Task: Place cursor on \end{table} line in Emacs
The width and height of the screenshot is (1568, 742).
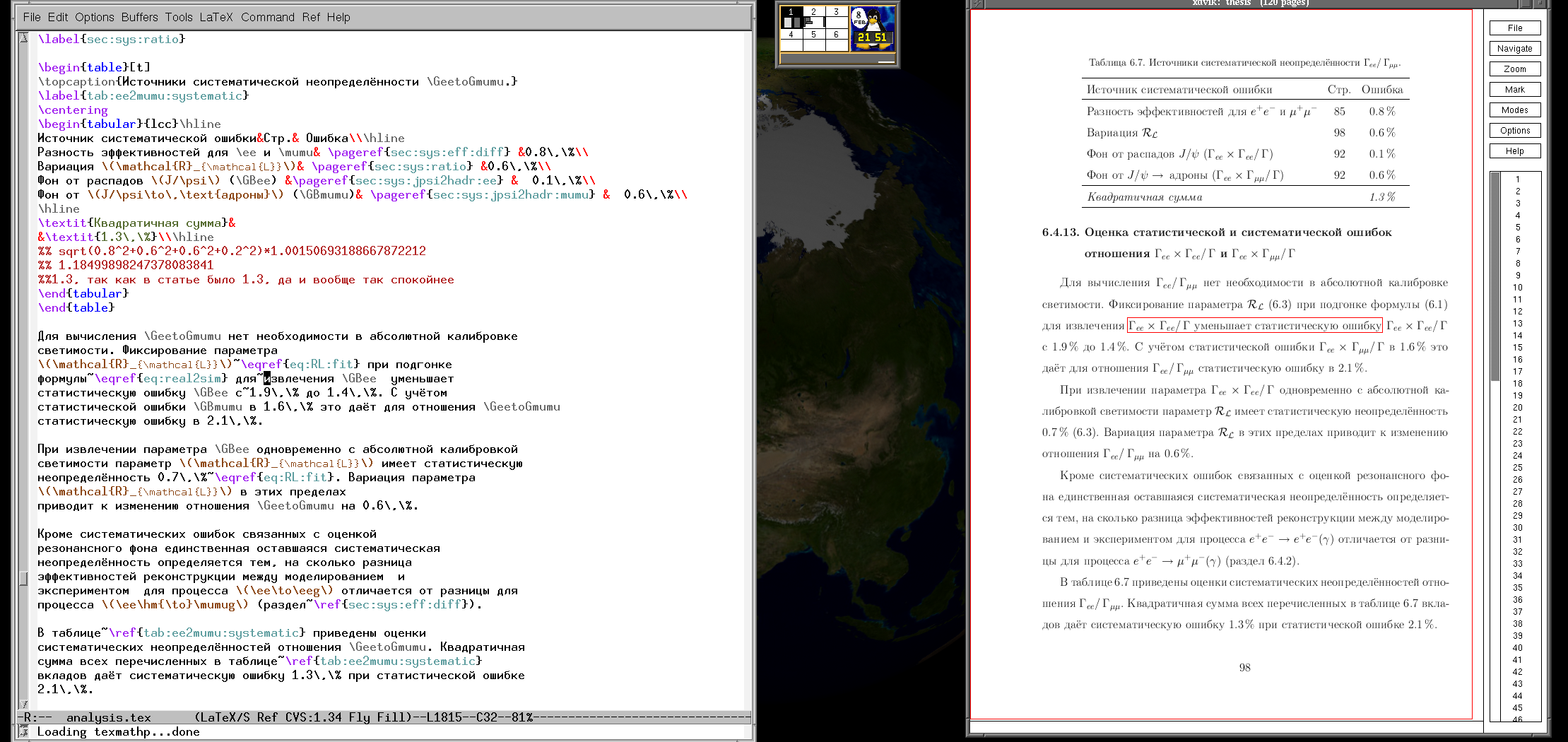Action: tap(76, 308)
